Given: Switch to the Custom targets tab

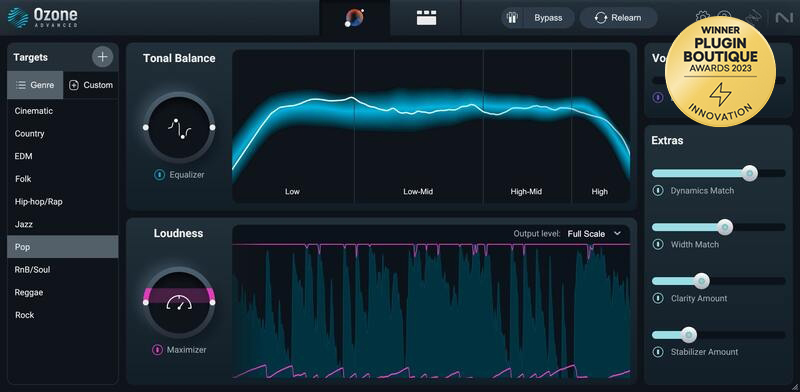Looking at the screenshot, I should point(91,85).
